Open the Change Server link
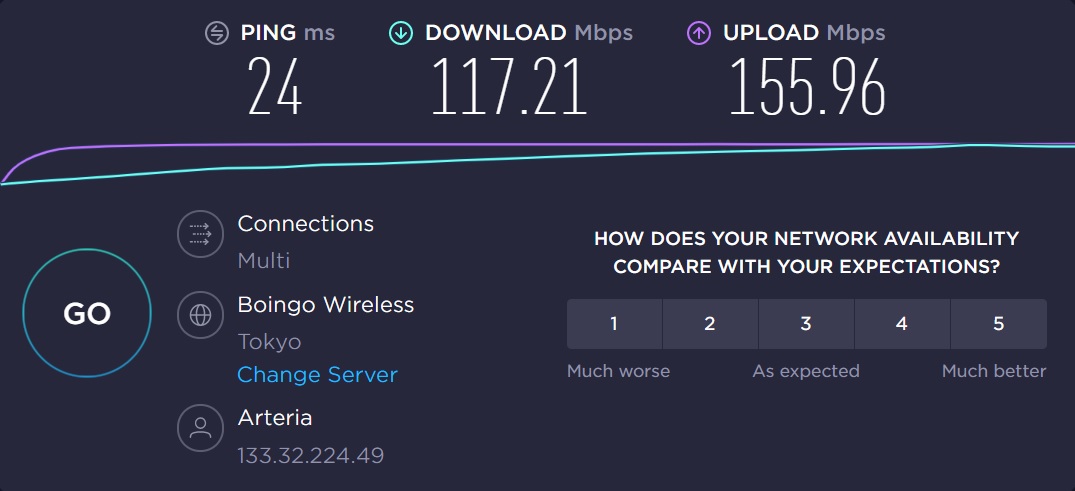Screen dimensions: 1075x491 [x=317, y=375]
